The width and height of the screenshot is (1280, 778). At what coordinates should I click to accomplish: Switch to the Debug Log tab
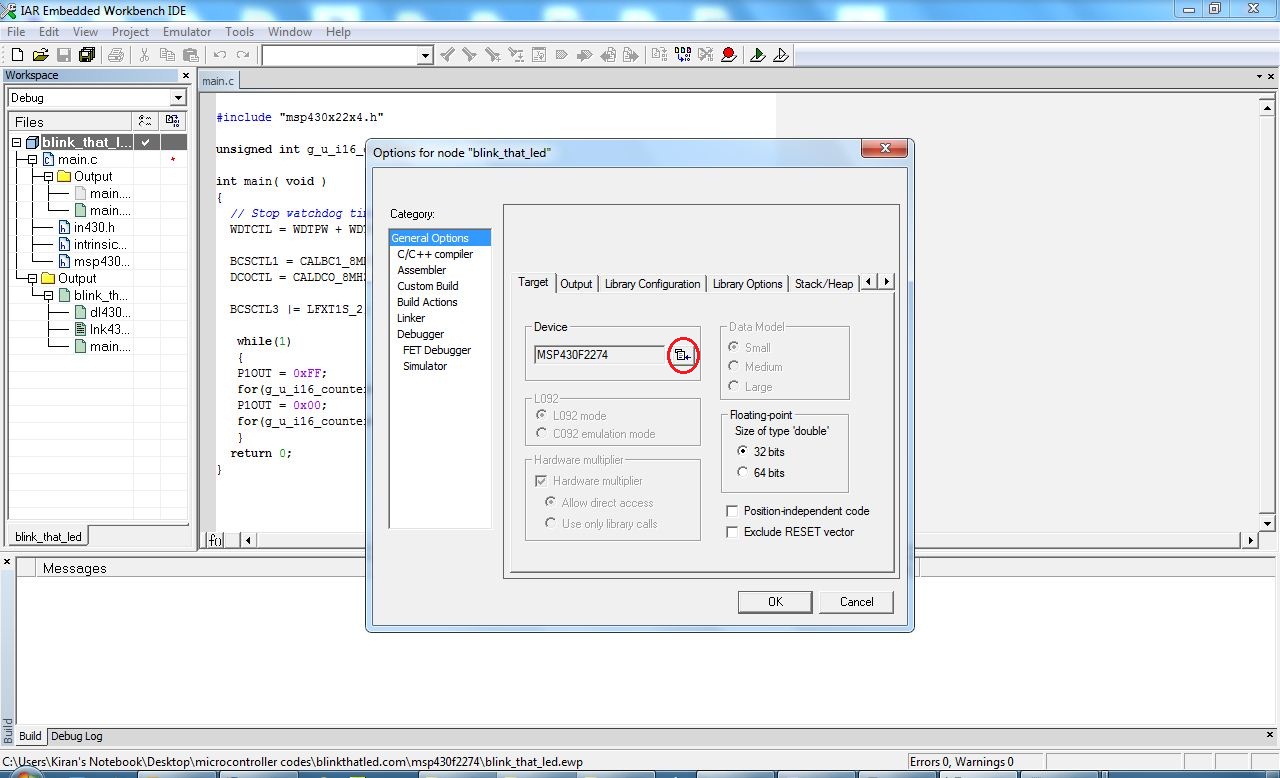(x=77, y=736)
